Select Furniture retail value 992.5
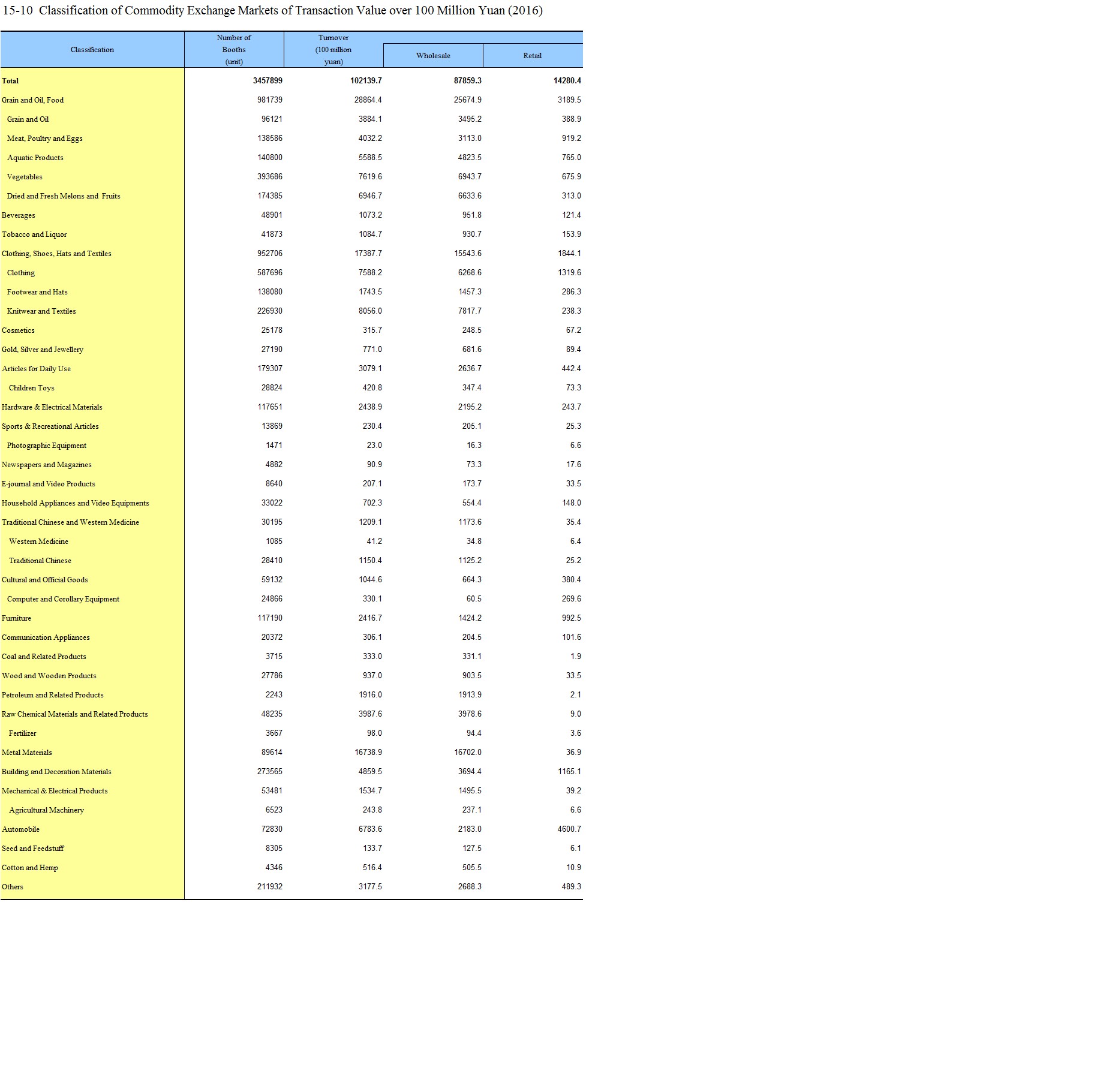This screenshot has height=1092, width=1100. [571, 618]
